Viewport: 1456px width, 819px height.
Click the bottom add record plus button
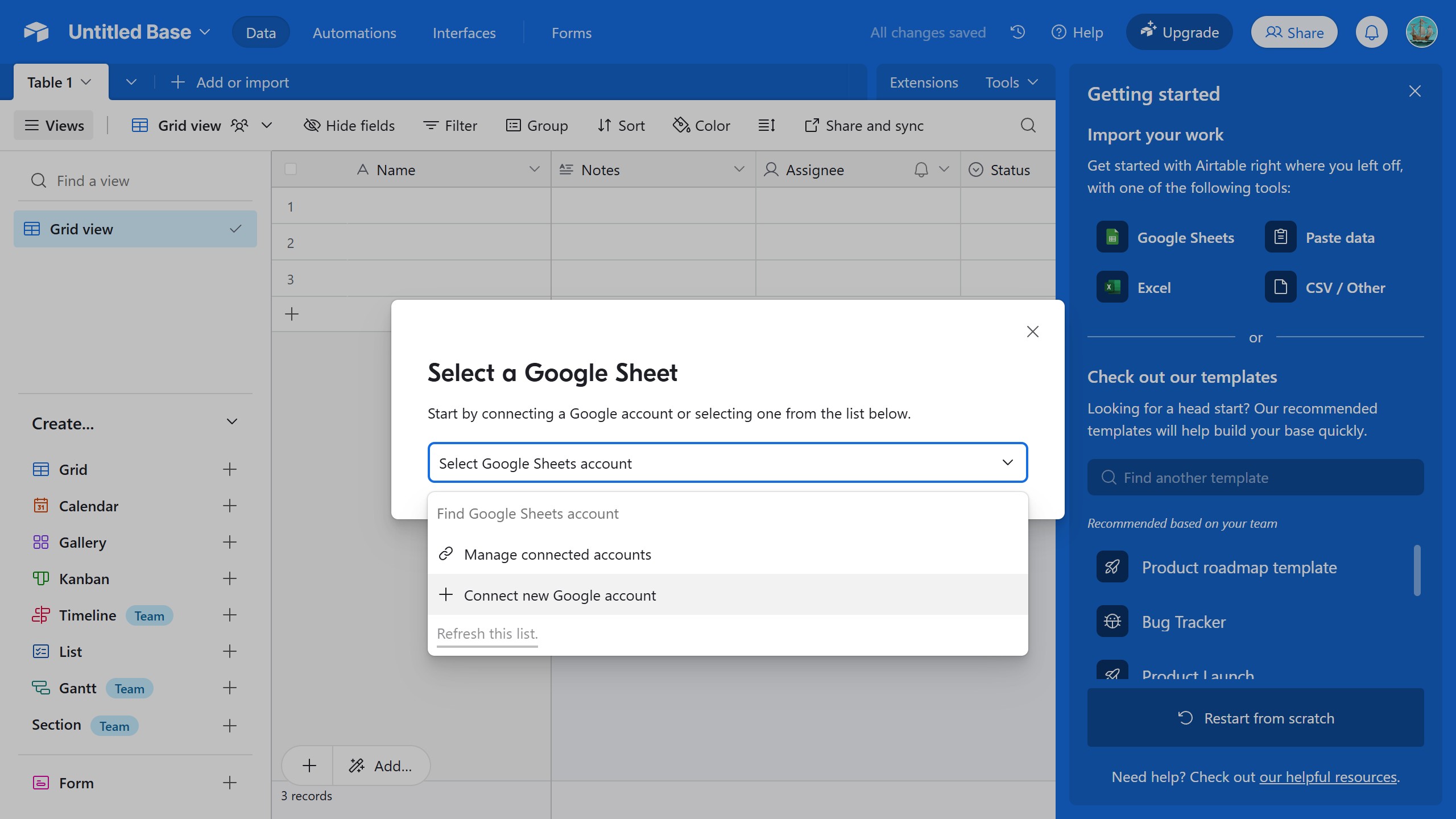tap(309, 766)
